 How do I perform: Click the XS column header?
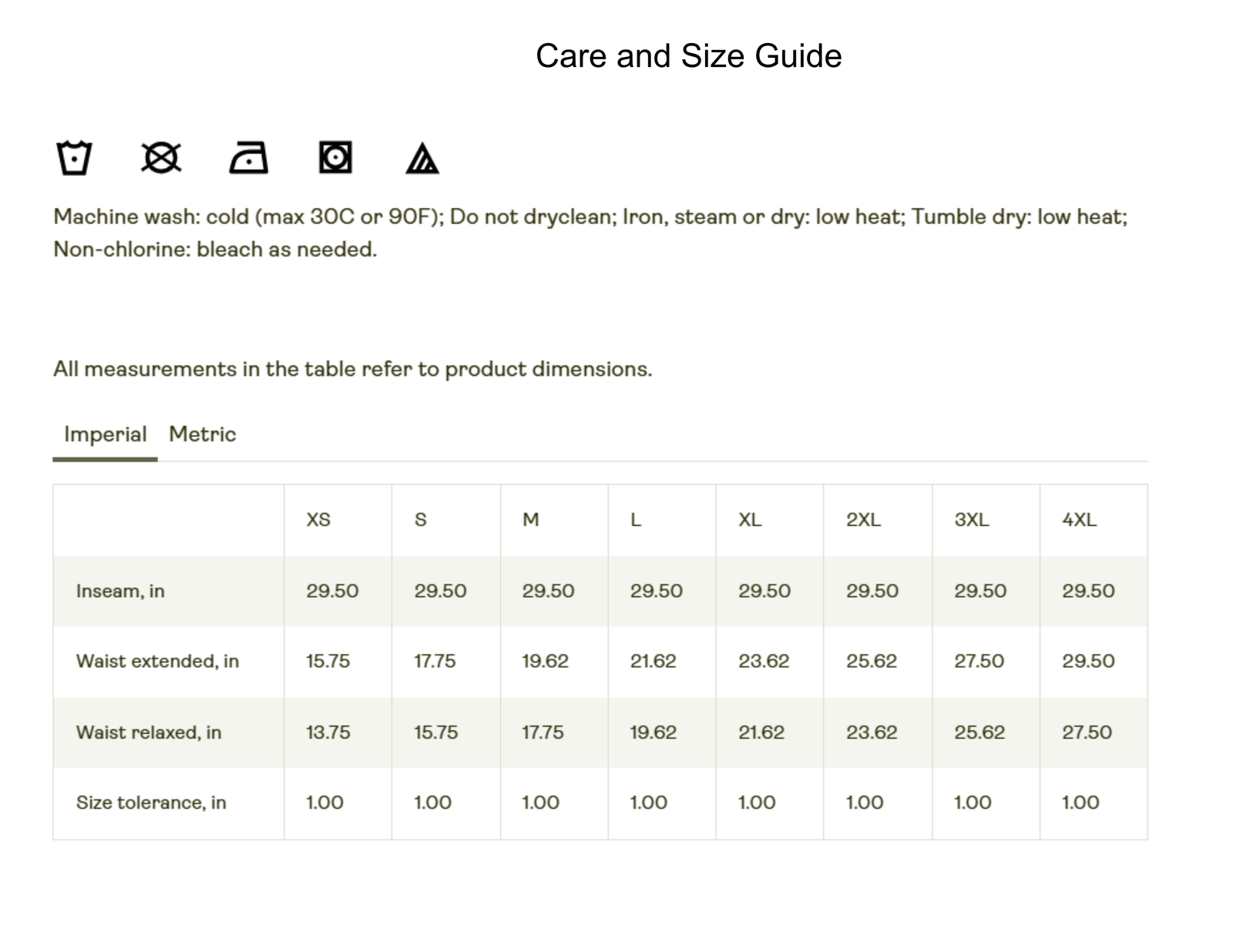[x=318, y=520]
